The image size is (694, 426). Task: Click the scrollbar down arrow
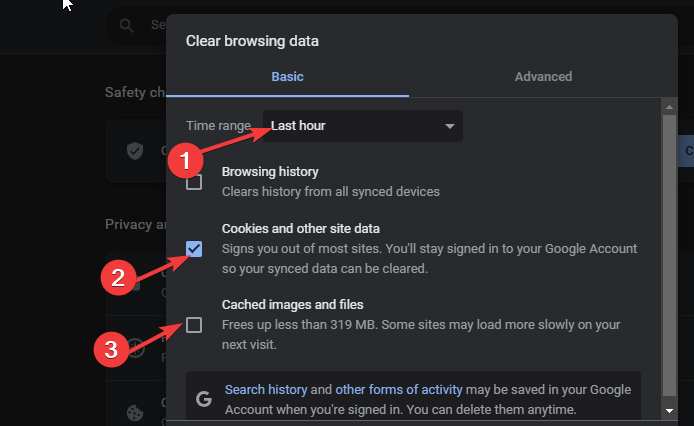click(669, 411)
